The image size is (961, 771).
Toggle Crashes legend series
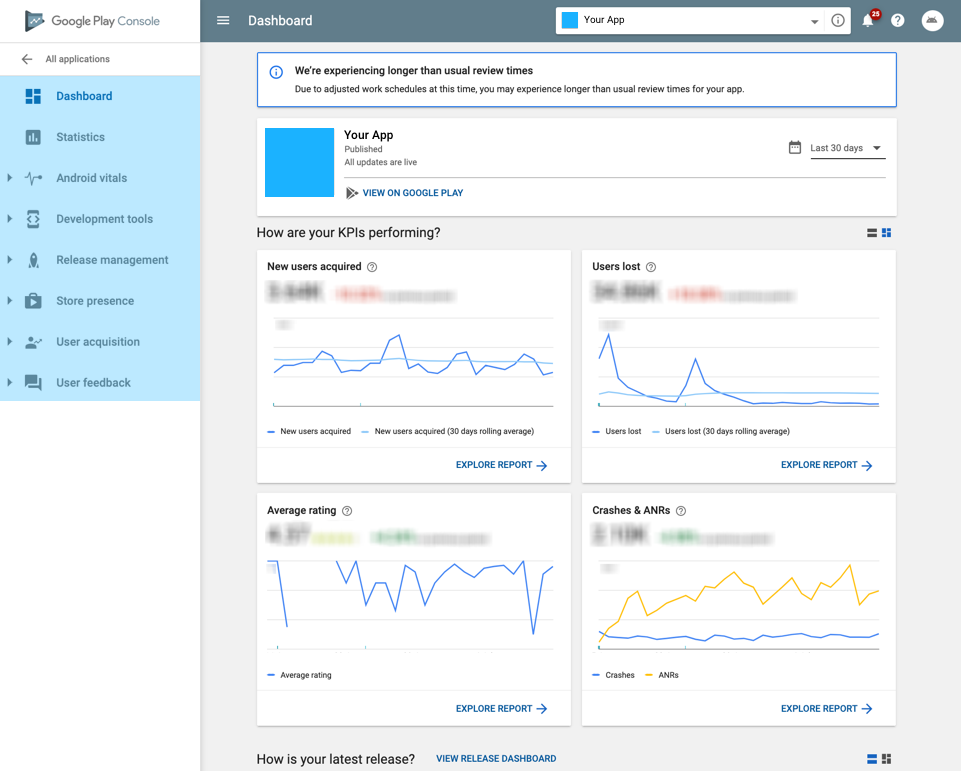pyautogui.click(x=613, y=675)
